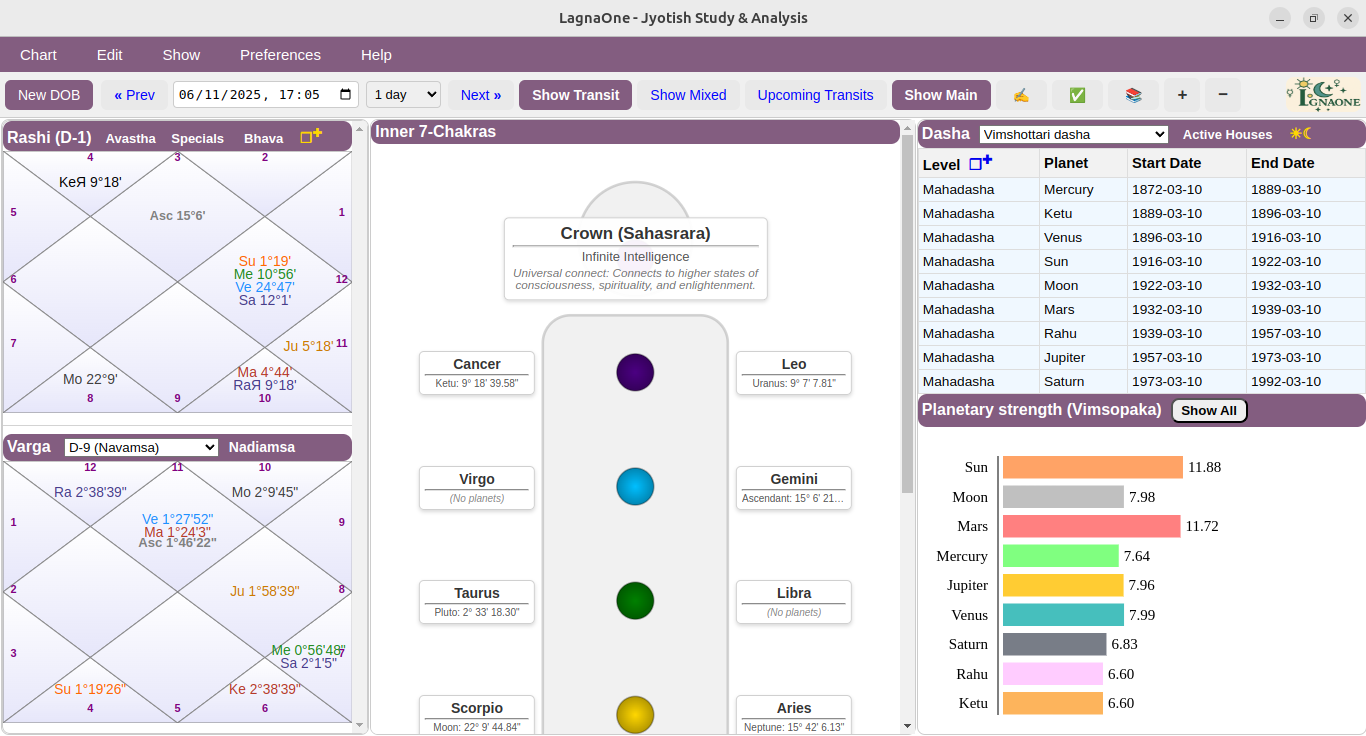Click the Show Transit button
Screen dimensions: 1366x736
(575, 95)
